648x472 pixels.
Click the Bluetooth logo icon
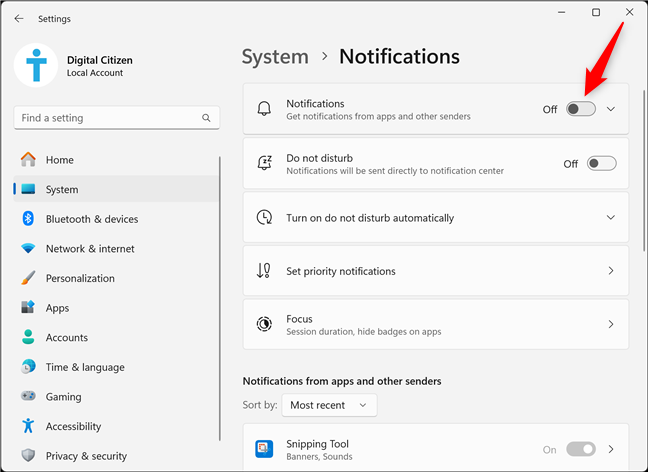(x=28, y=219)
